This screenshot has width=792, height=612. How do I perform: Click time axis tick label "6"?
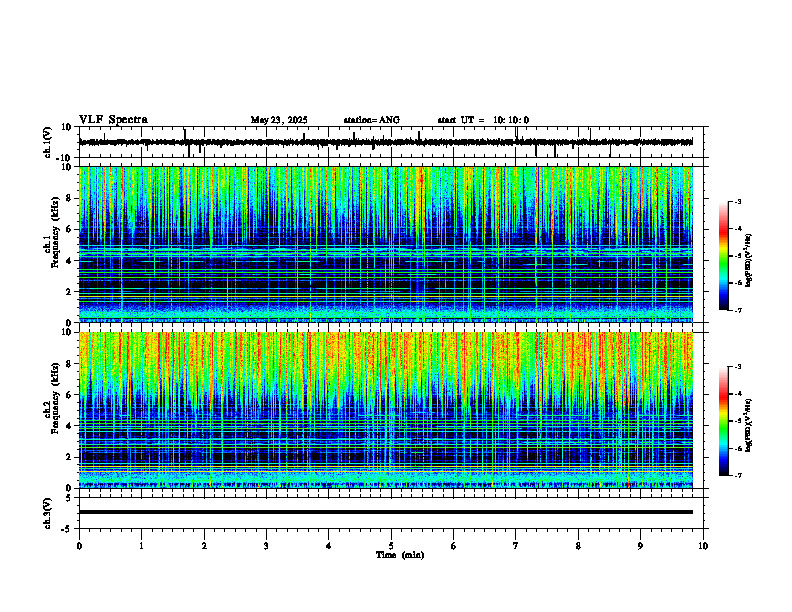click(x=454, y=546)
